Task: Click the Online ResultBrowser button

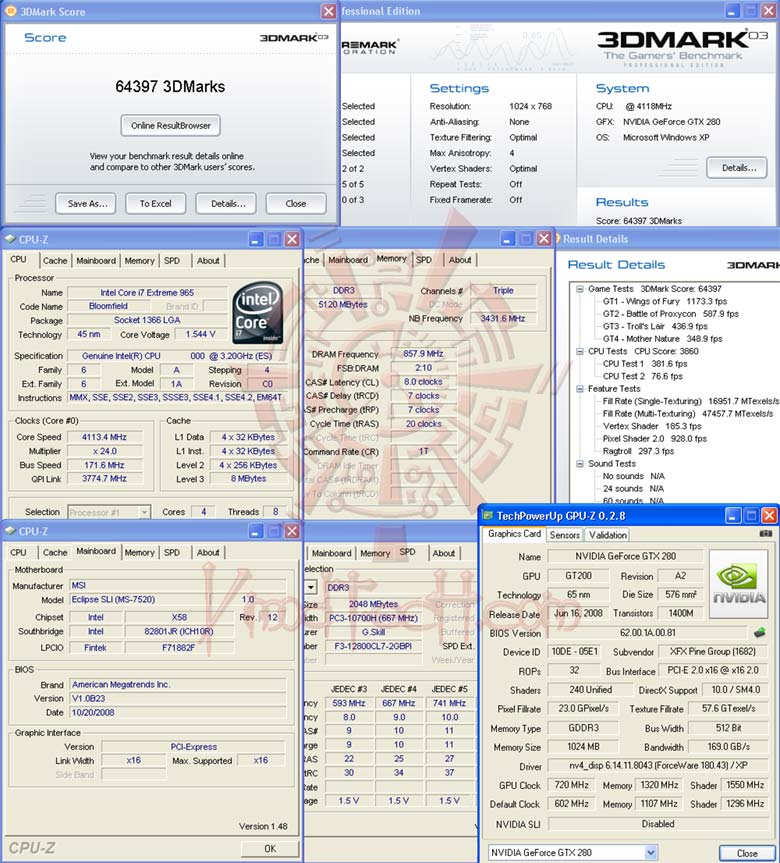Action: pyautogui.click(x=171, y=125)
